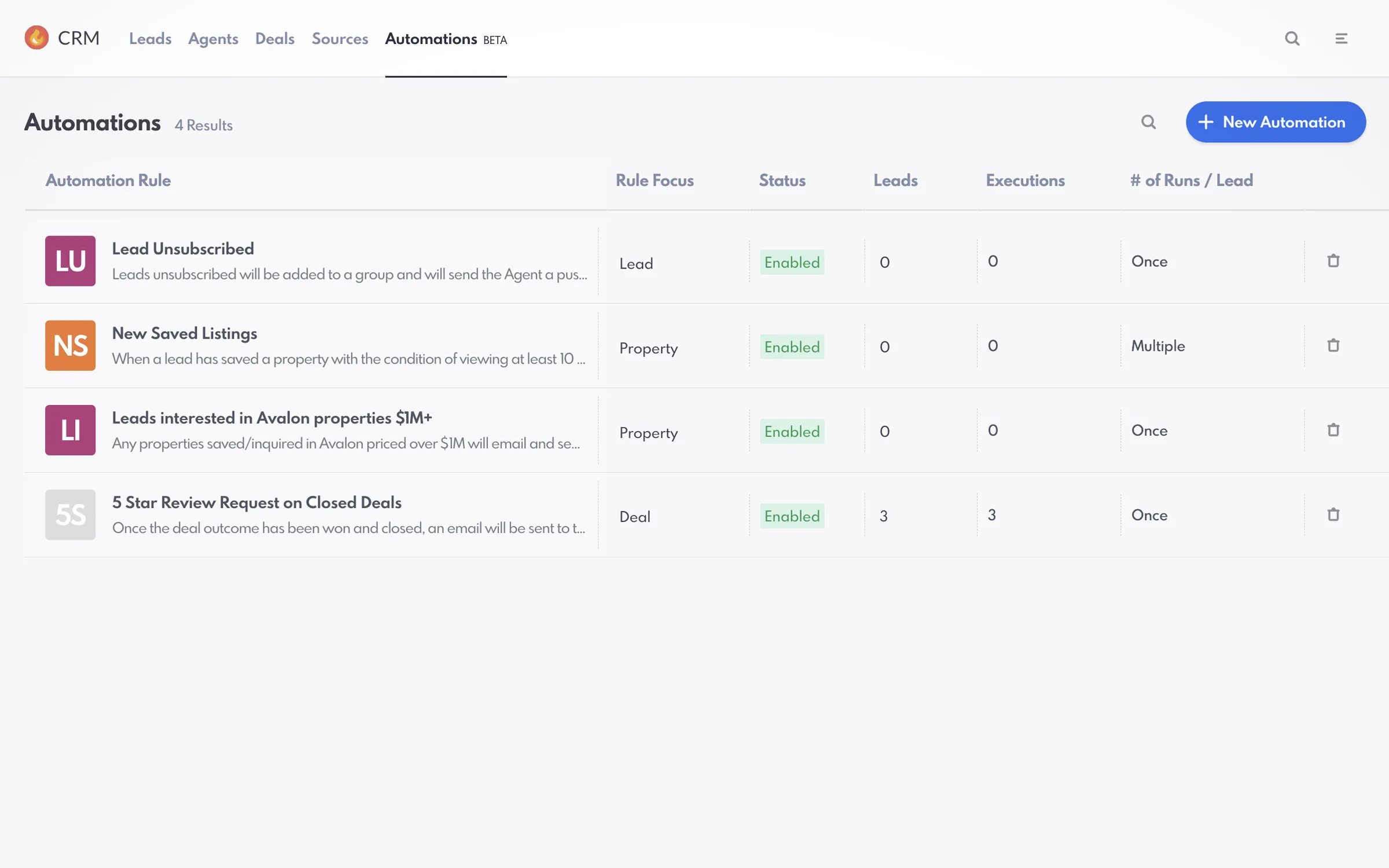The height and width of the screenshot is (868, 1389).
Task: Open the Lead Unsubscribed rule
Action: pyautogui.click(x=183, y=249)
